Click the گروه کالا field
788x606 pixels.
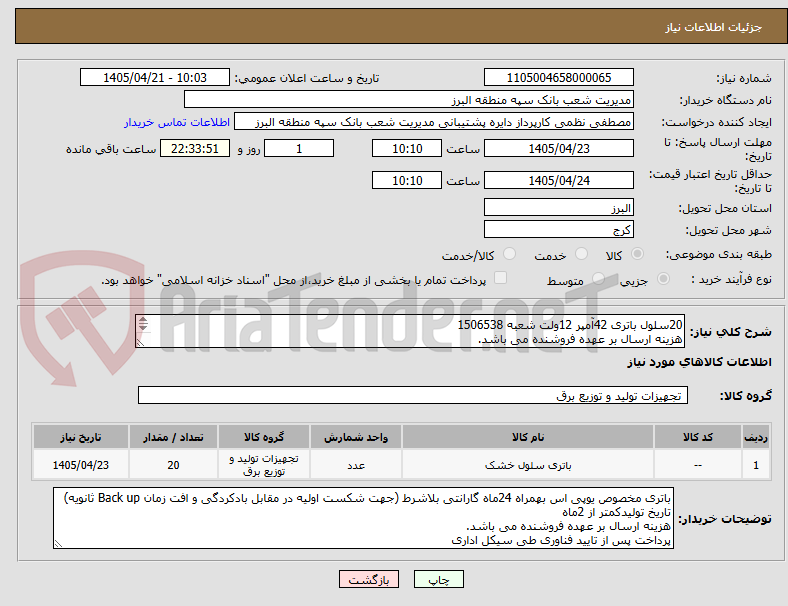point(413,395)
